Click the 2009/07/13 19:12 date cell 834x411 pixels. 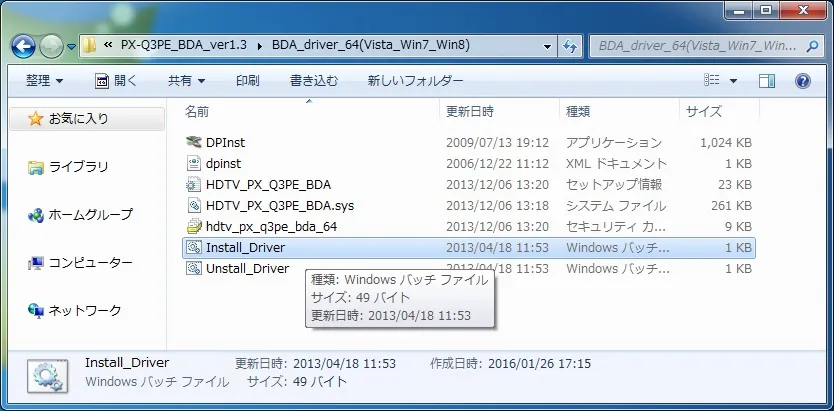(497, 142)
